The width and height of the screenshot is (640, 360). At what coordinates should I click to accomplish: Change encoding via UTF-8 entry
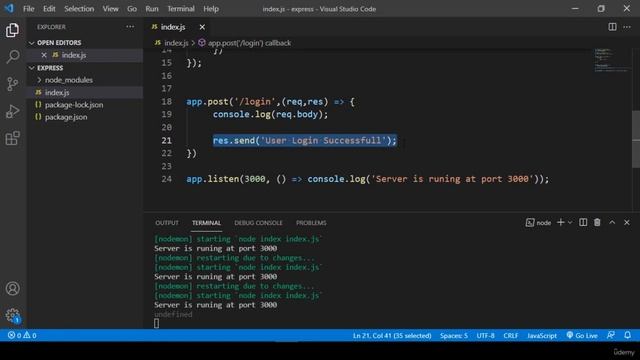tap(485, 336)
